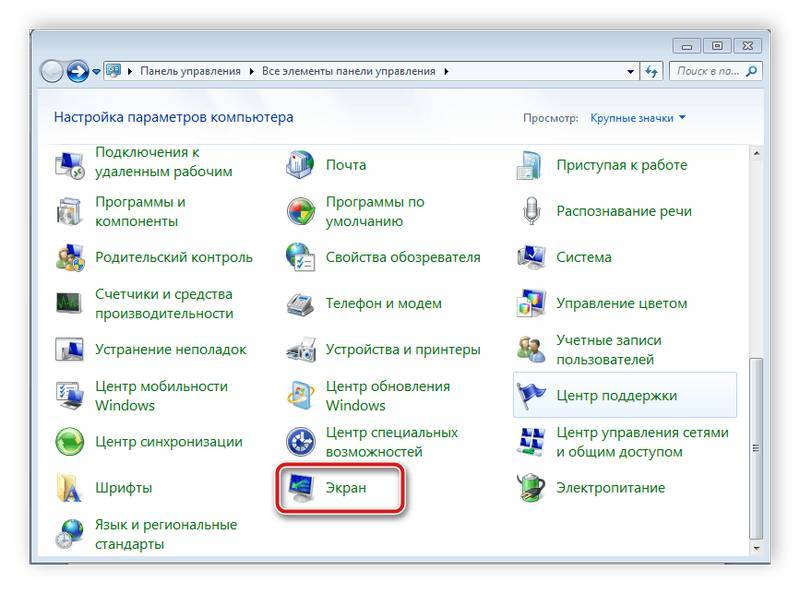Open the Устройства и принтеры link
Image resolution: width=800 pixels, height=594 pixels.
pyautogui.click(x=403, y=350)
